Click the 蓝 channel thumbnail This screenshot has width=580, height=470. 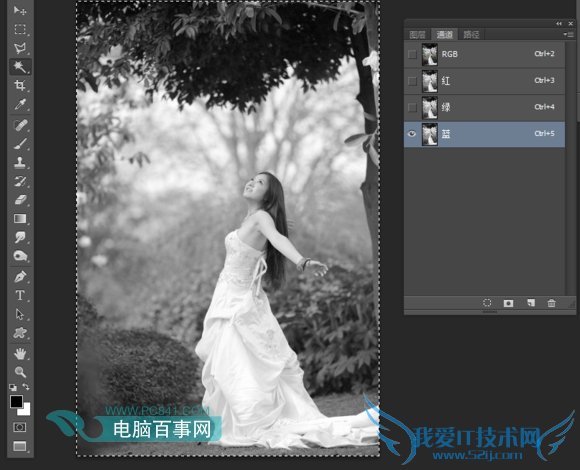coord(430,134)
